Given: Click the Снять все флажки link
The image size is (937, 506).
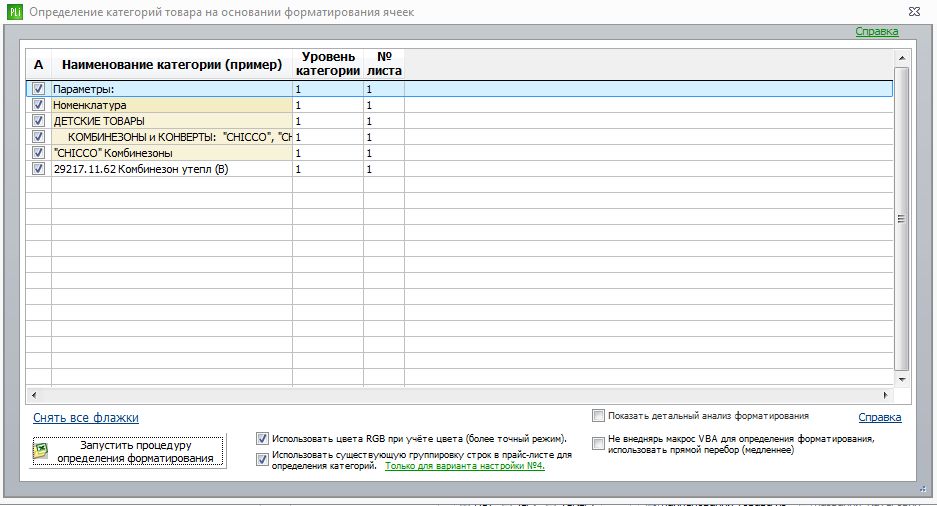Looking at the screenshot, I should pos(85,418).
